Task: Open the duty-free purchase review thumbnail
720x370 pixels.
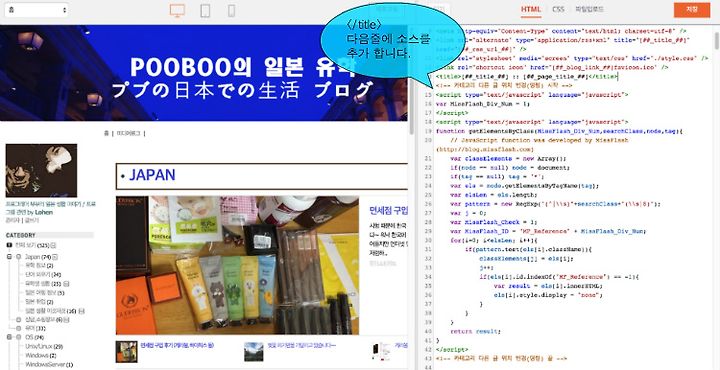Action: pos(126,352)
